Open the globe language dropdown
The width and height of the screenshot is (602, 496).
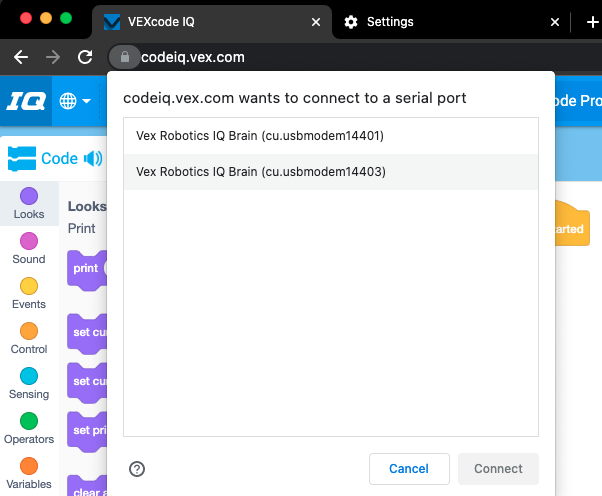pos(75,101)
